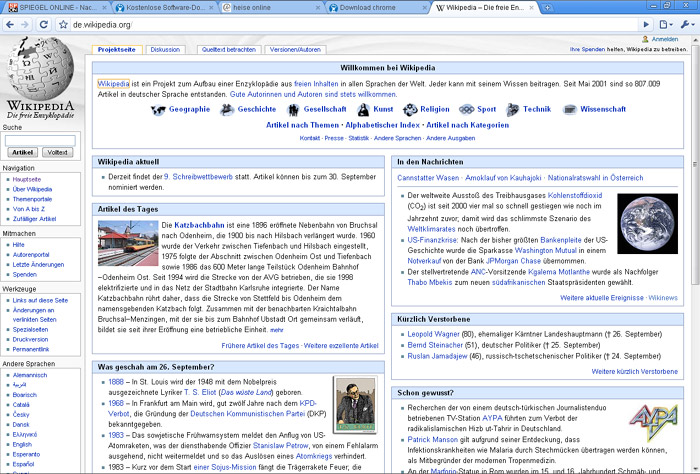
Task: Go back using browser back arrow
Action: coord(10,25)
